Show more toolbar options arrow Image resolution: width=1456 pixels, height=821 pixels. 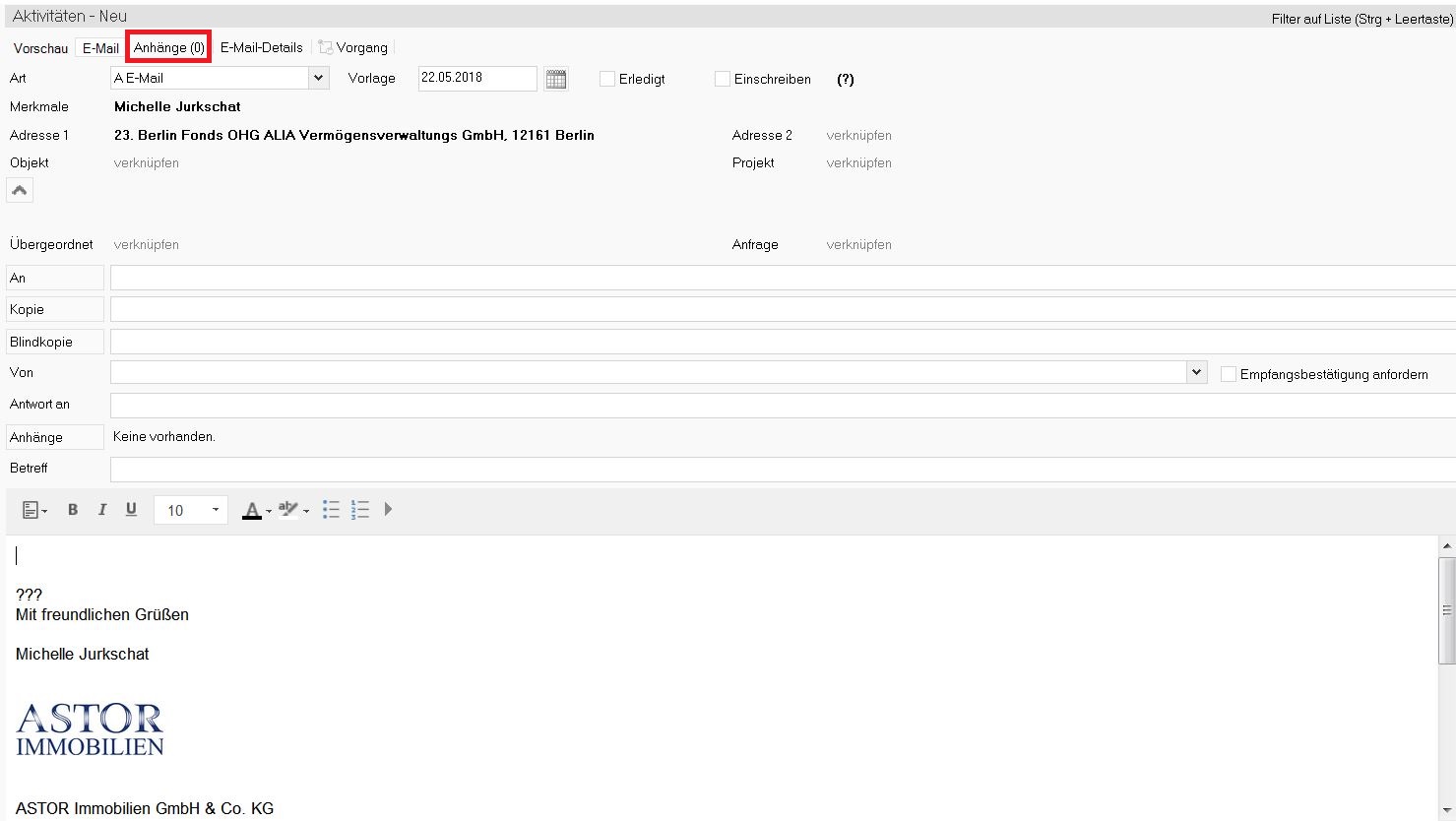point(389,510)
